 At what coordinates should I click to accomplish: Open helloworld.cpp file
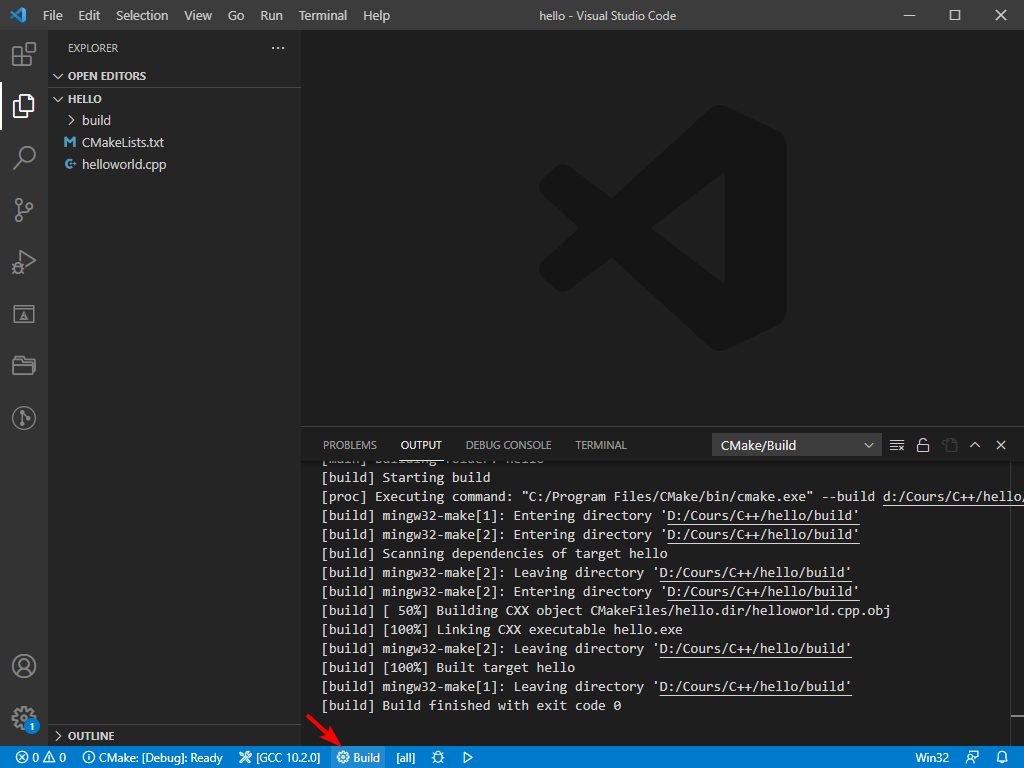coord(174,165)
